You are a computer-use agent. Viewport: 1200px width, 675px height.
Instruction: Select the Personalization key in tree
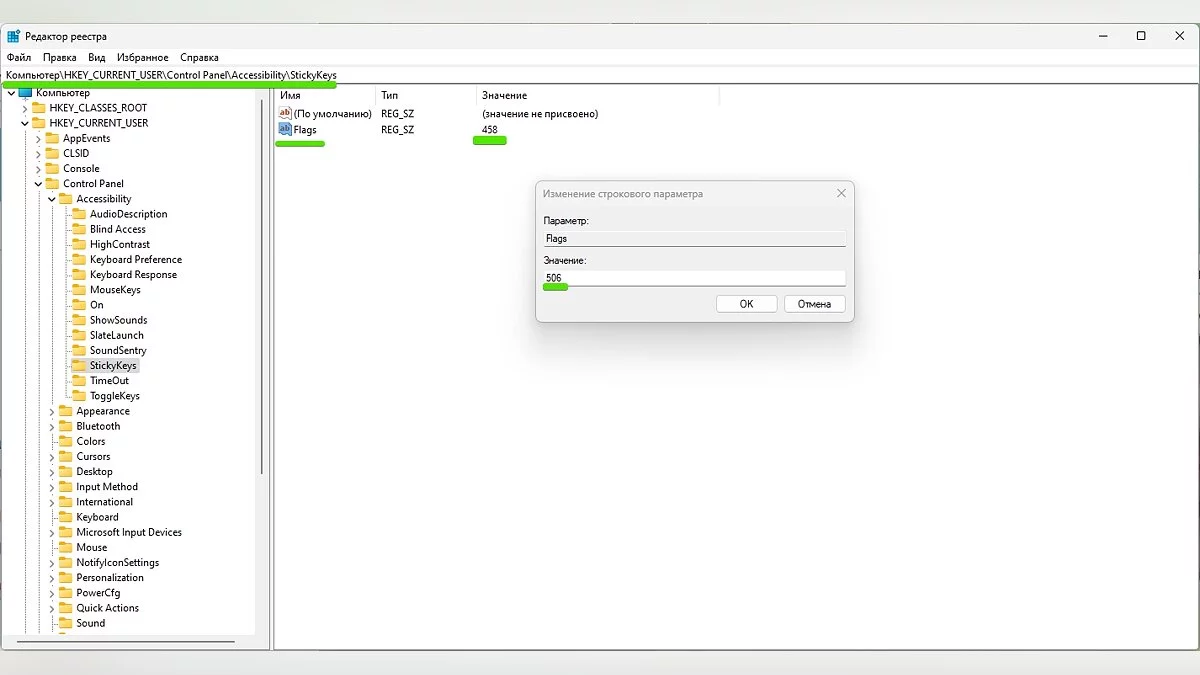tap(110, 578)
